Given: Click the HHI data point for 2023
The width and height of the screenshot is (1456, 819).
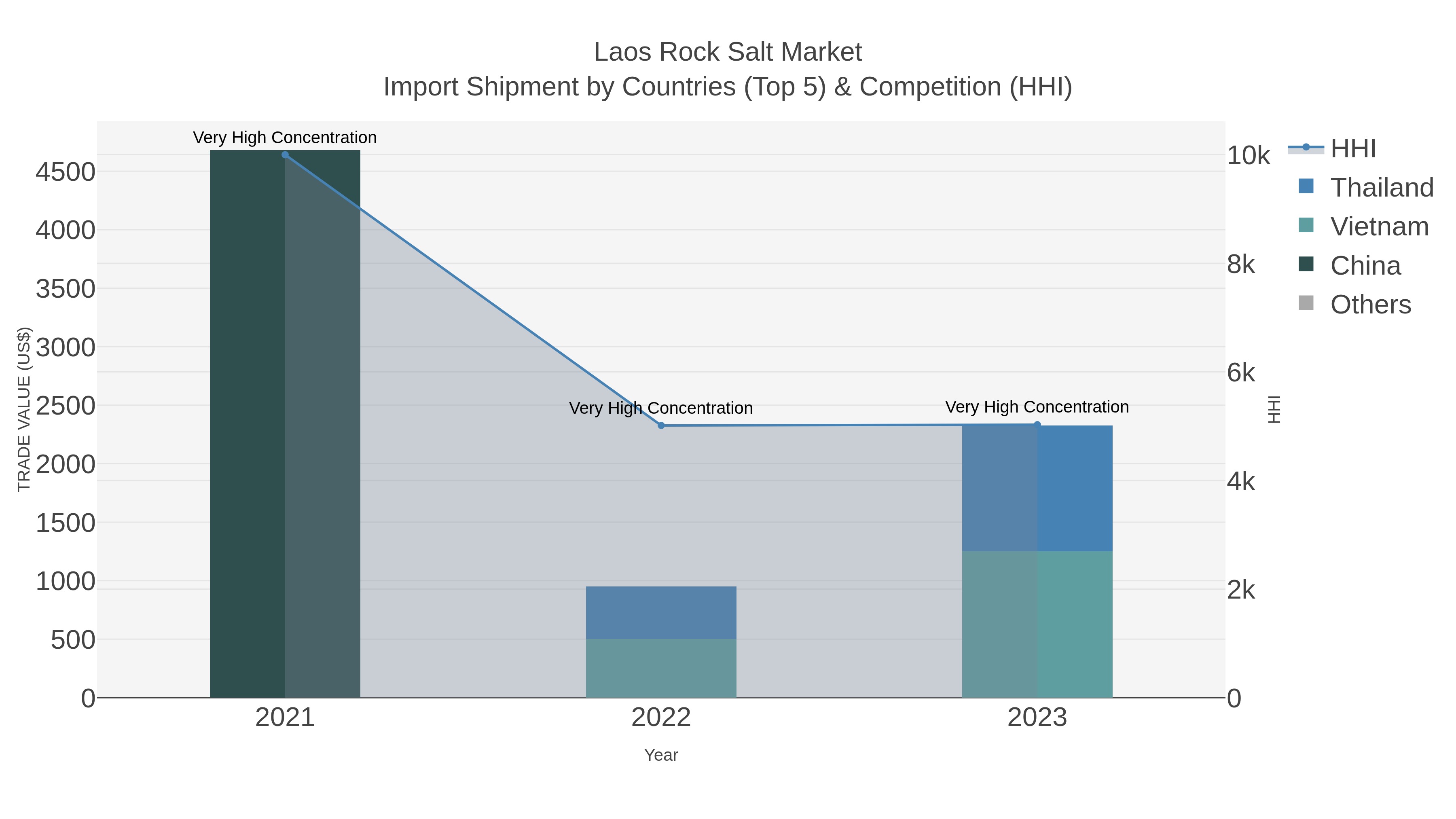Looking at the screenshot, I should coord(1037,425).
